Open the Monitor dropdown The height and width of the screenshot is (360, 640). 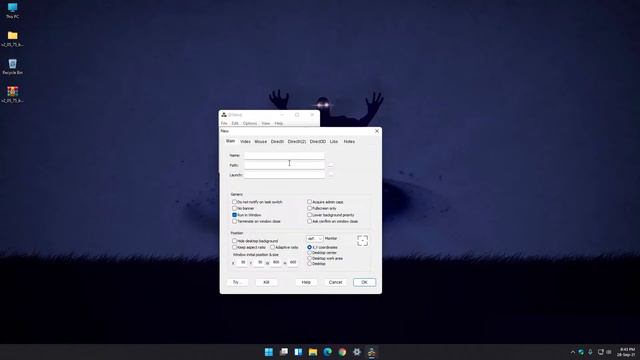pyautogui.click(x=314, y=238)
